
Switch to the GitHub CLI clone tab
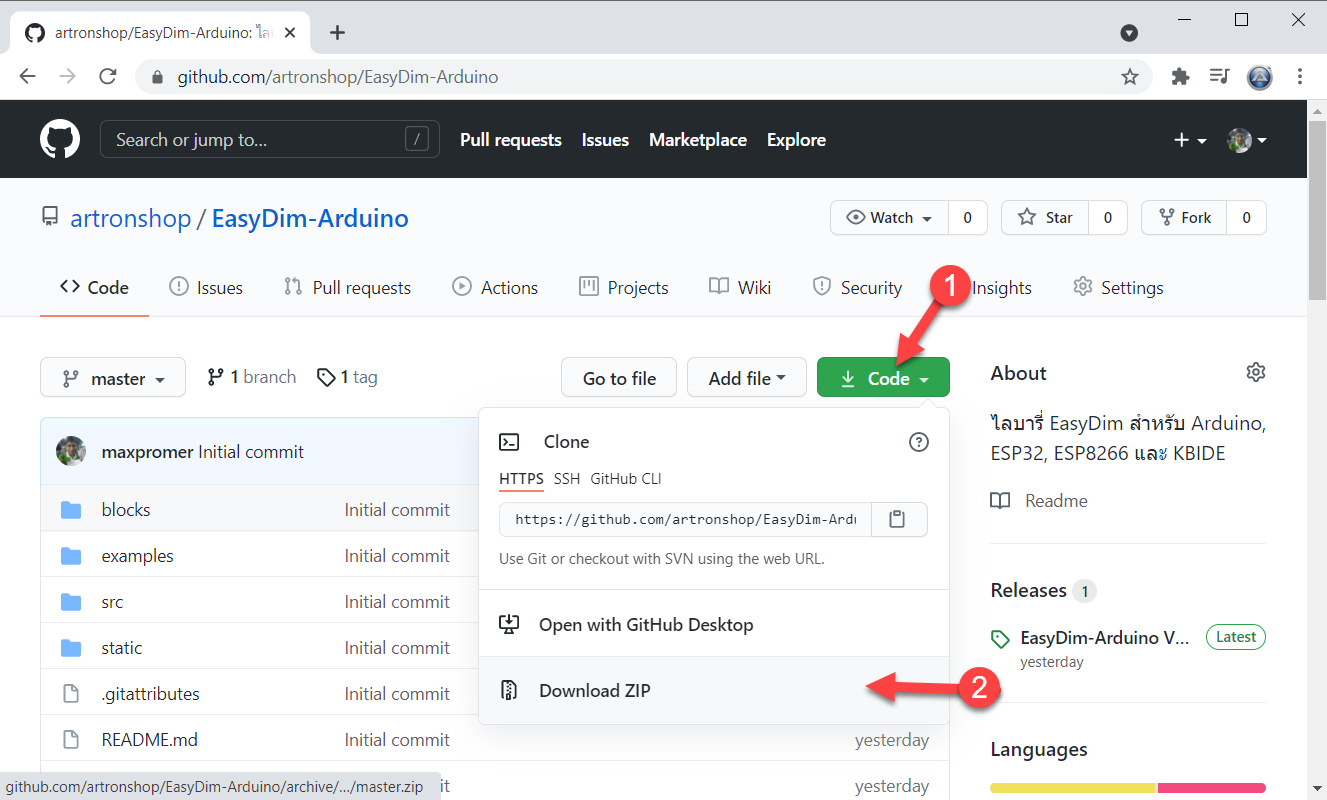pyautogui.click(x=626, y=479)
